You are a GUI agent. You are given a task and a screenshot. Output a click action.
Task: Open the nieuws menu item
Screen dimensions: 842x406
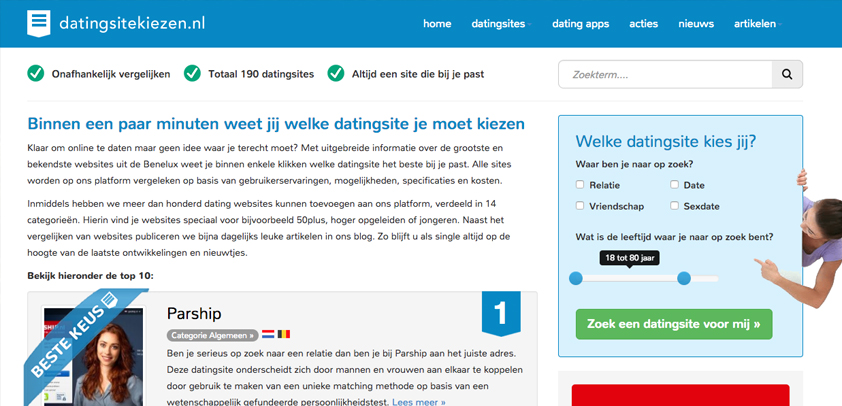[x=696, y=24]
